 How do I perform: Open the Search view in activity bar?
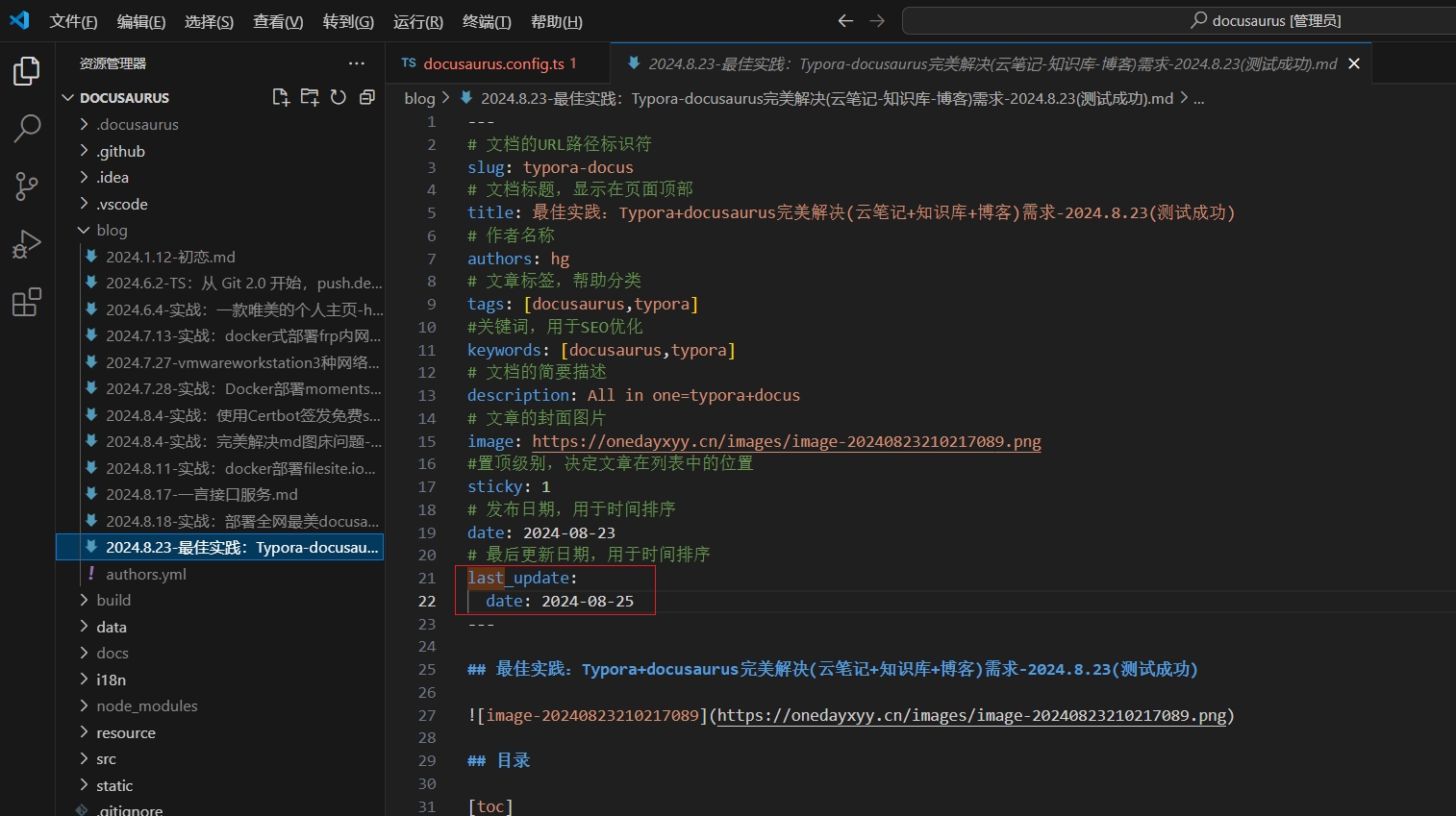pyautogui.click(x=27, y=128)
